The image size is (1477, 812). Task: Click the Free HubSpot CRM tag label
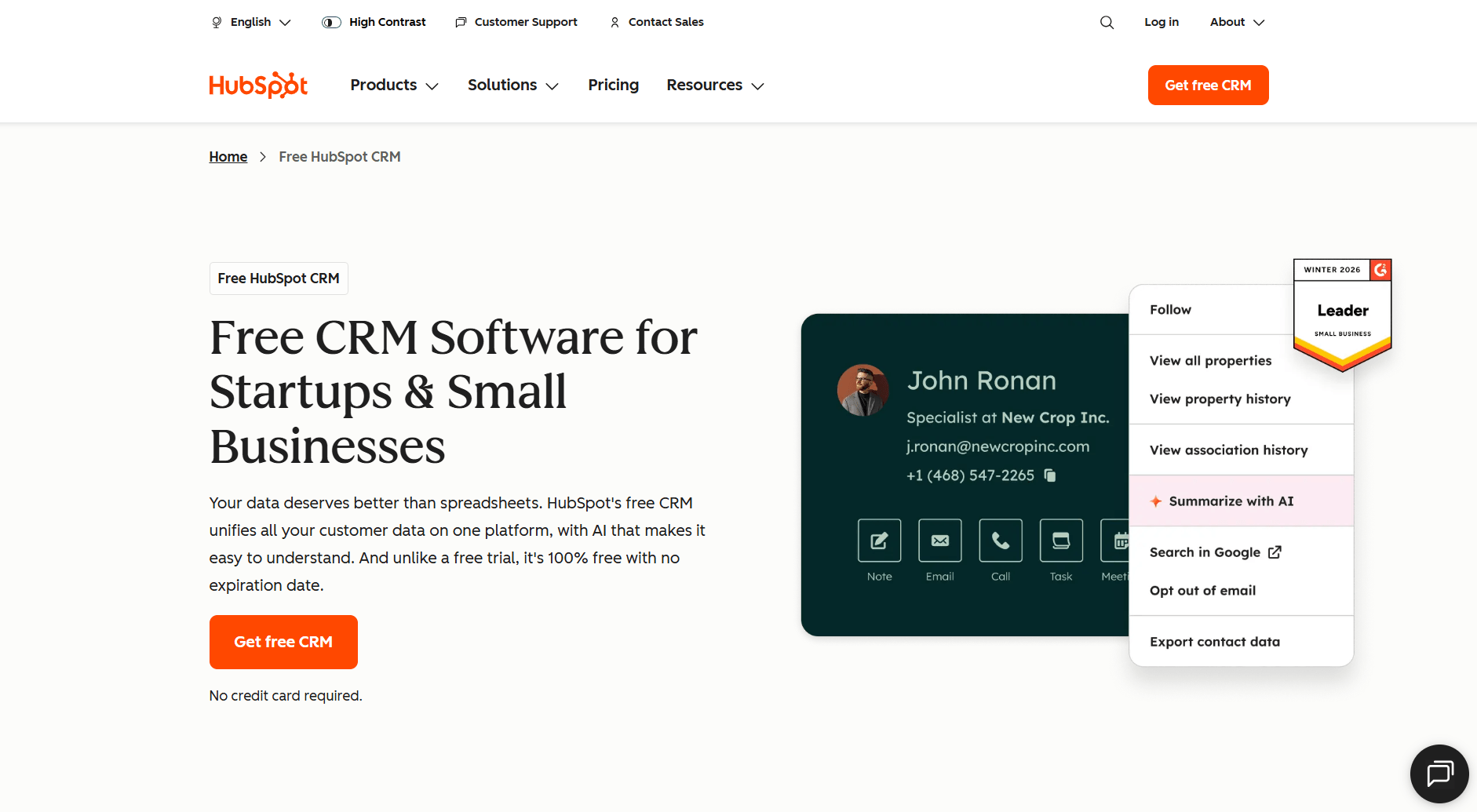point(279,279)
